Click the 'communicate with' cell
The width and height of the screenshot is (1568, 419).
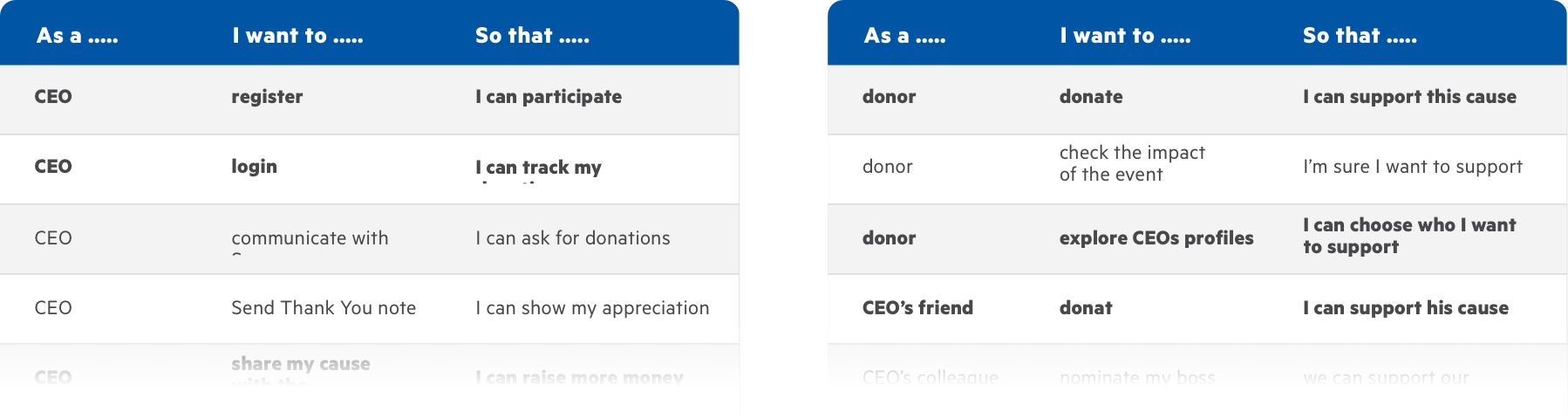pyautogui.click(x=310, y=238)
